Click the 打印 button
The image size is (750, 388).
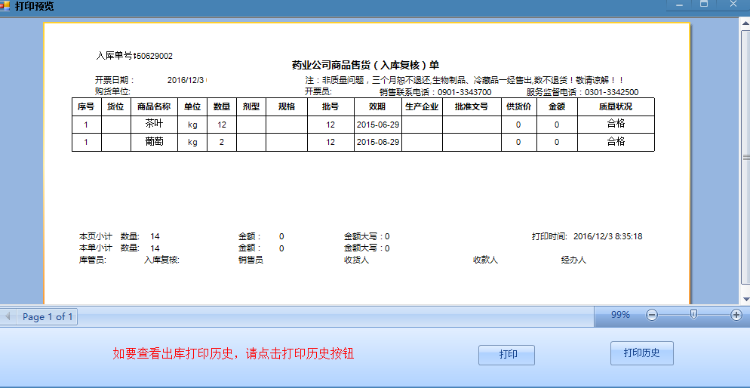pos(506,355)
